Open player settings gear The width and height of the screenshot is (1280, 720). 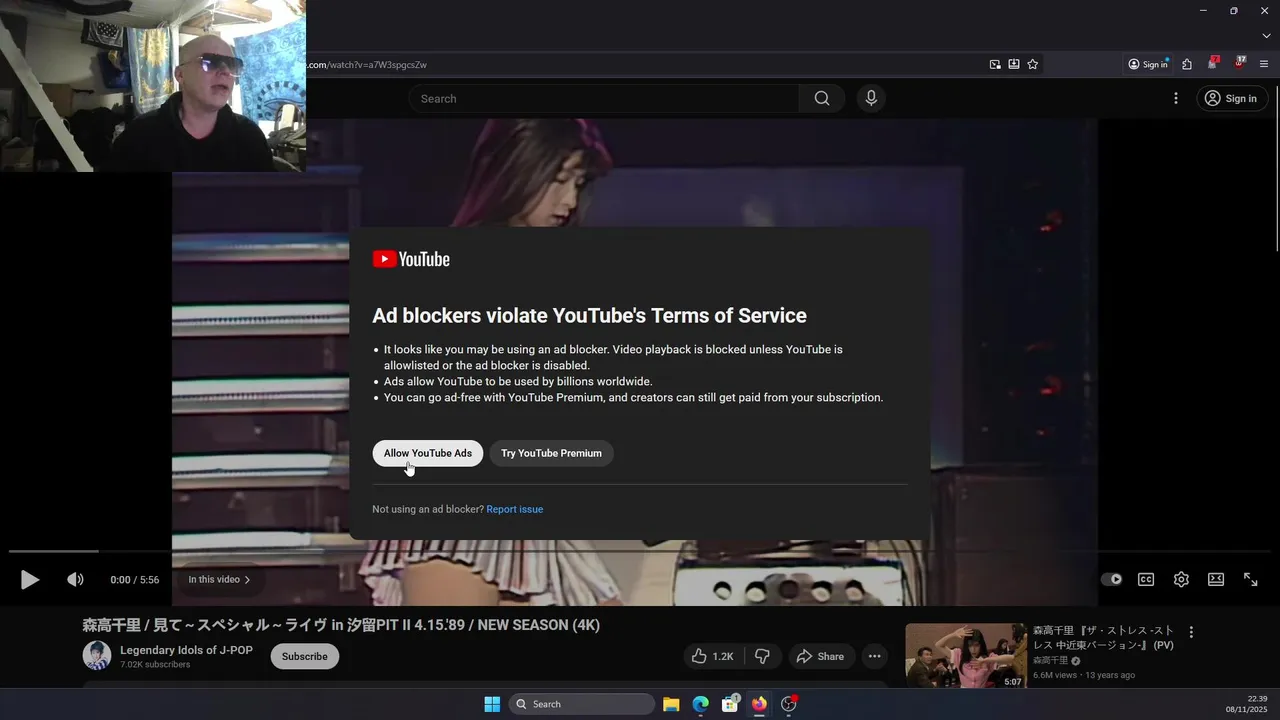point(1181,579)
